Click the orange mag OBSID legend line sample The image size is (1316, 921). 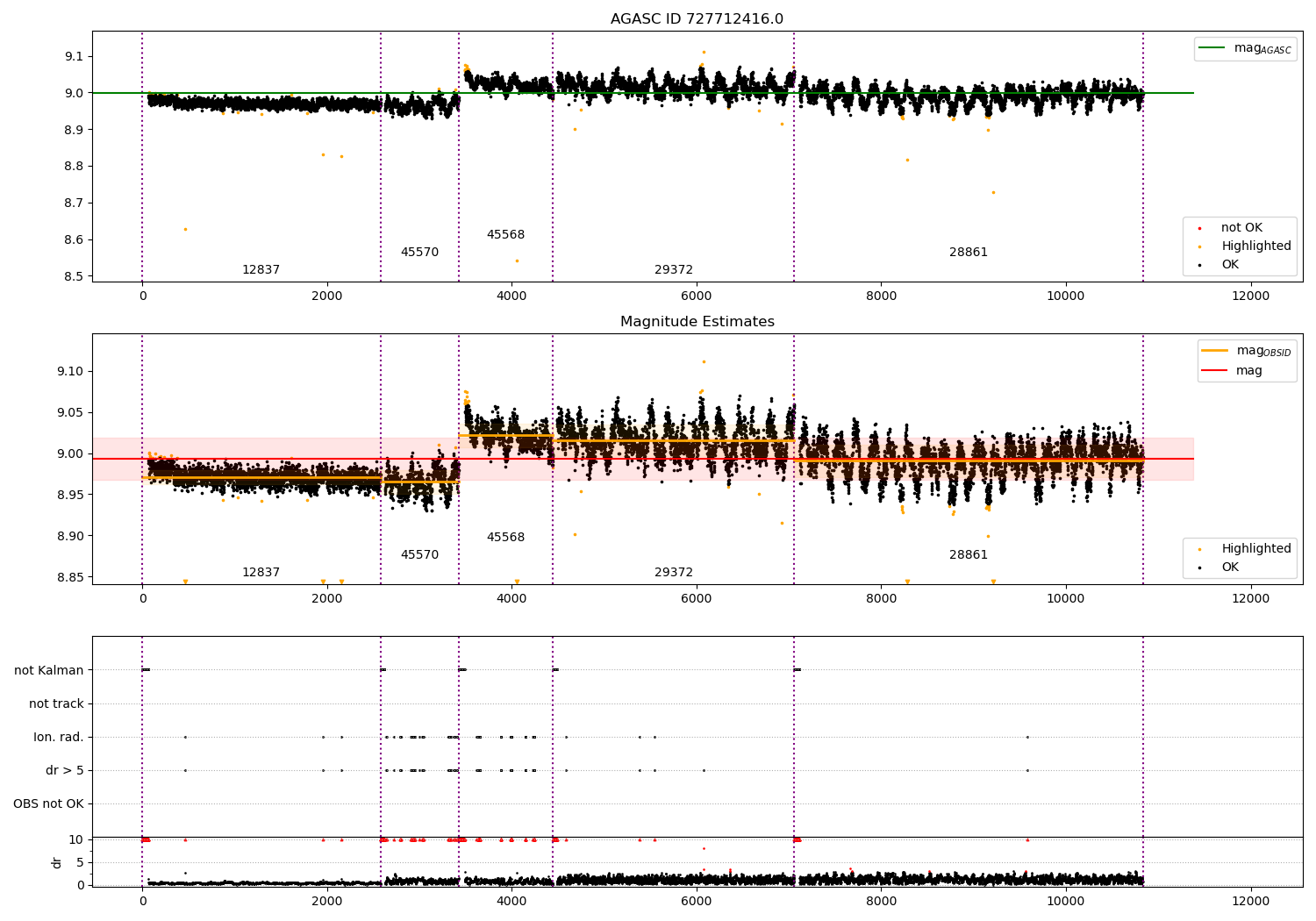click(1214, 351)
